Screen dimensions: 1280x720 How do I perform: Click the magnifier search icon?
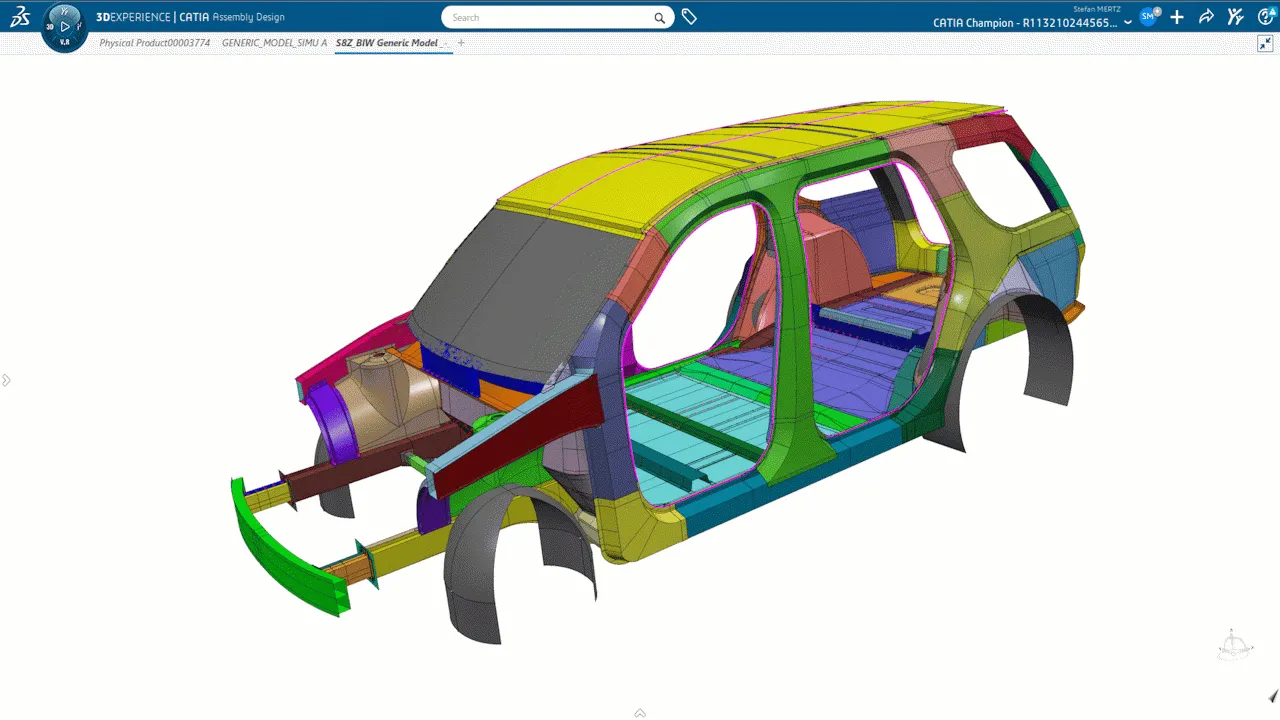659,18
